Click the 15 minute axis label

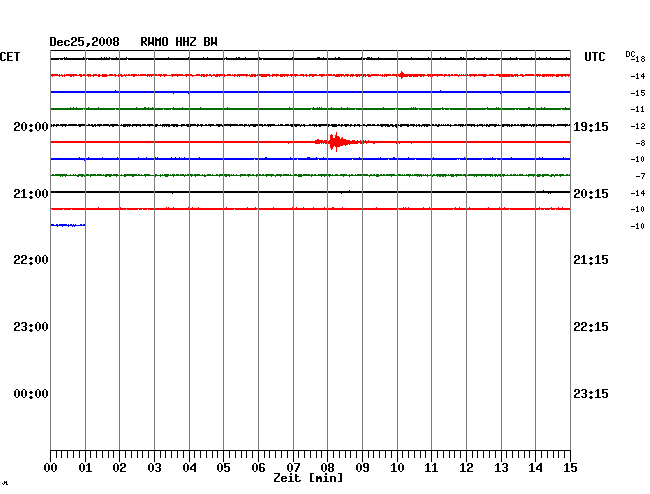coord(570,468)
